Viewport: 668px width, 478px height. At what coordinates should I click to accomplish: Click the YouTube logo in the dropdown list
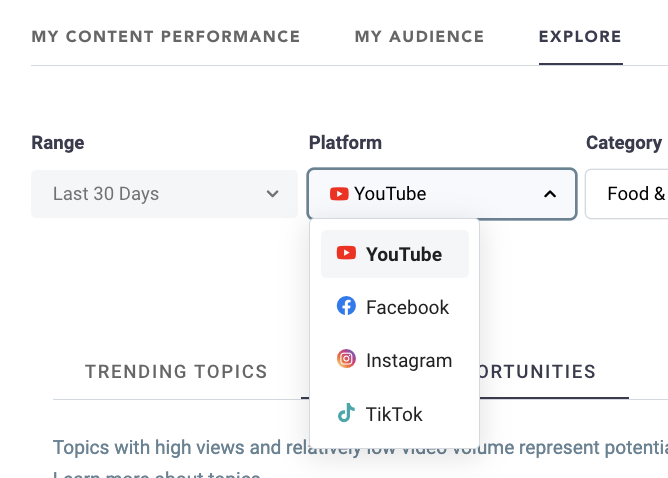point(346,254)
